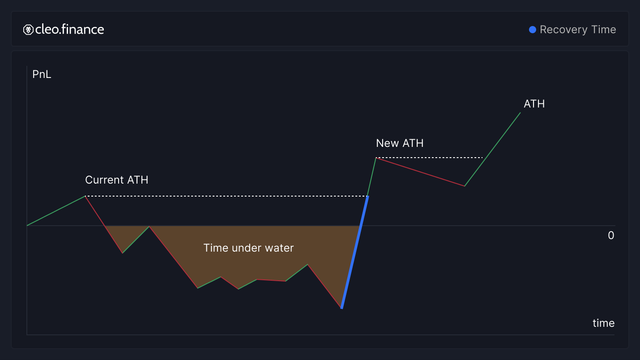This screenshot has width=640, height=360.
Task: Click the cleo.finance brand name text
Action: (69, 29)
